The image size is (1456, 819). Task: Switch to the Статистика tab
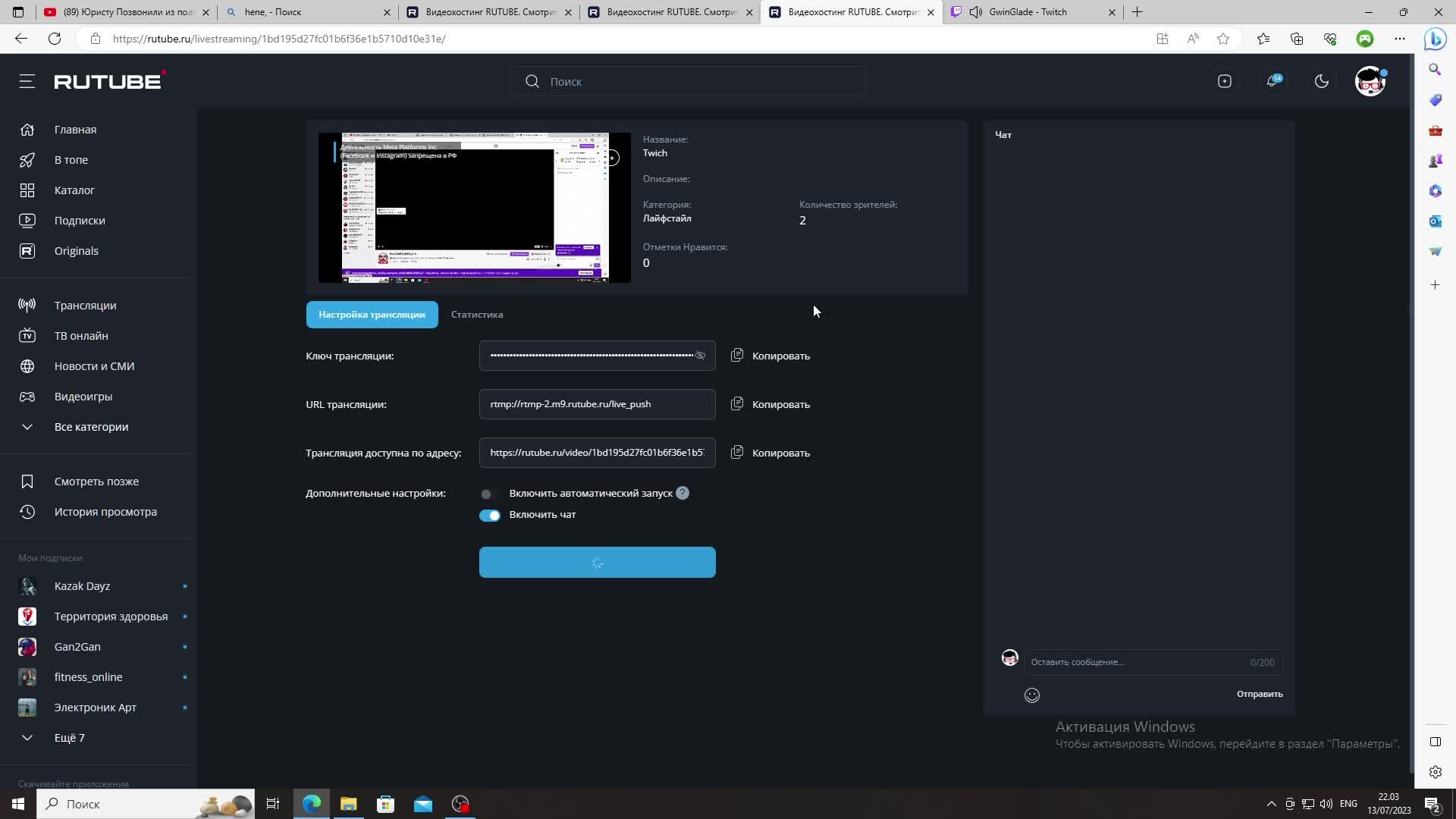pos(476,315)
